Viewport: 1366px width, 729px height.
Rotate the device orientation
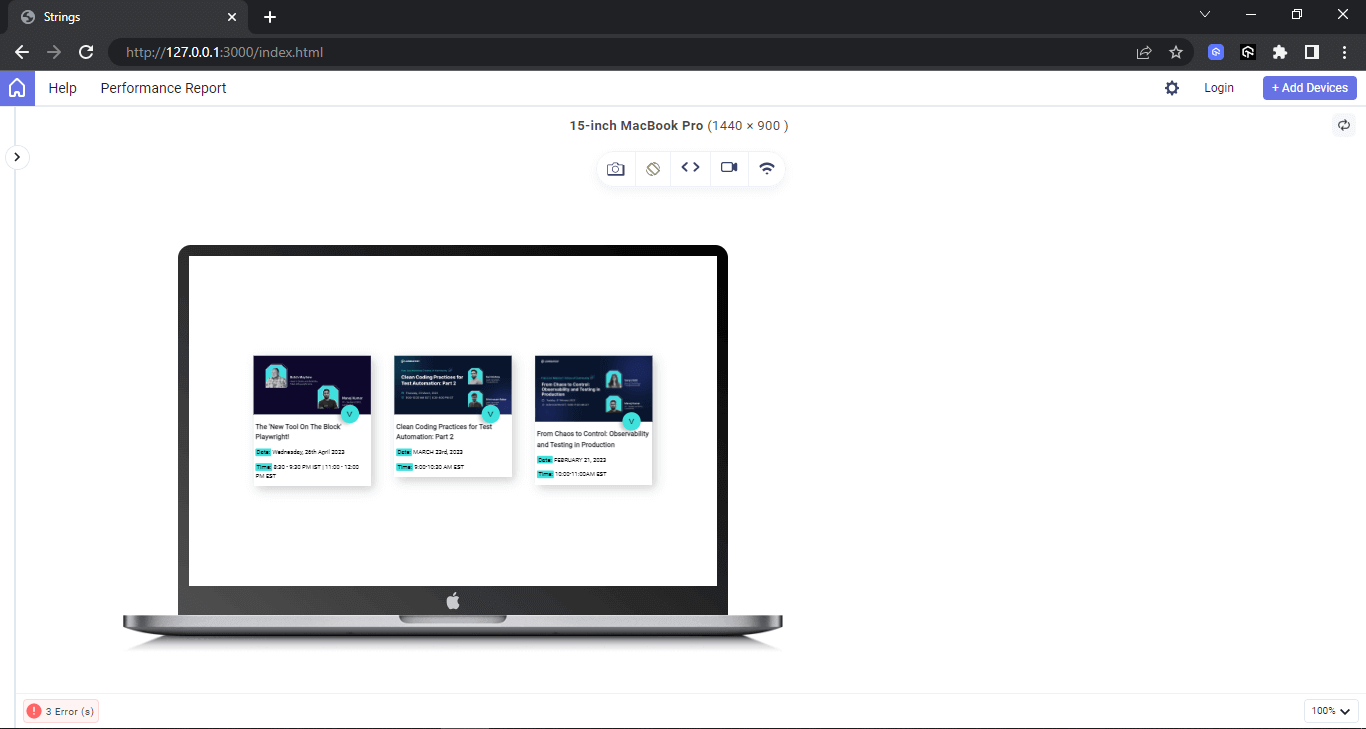pos(653,168)
